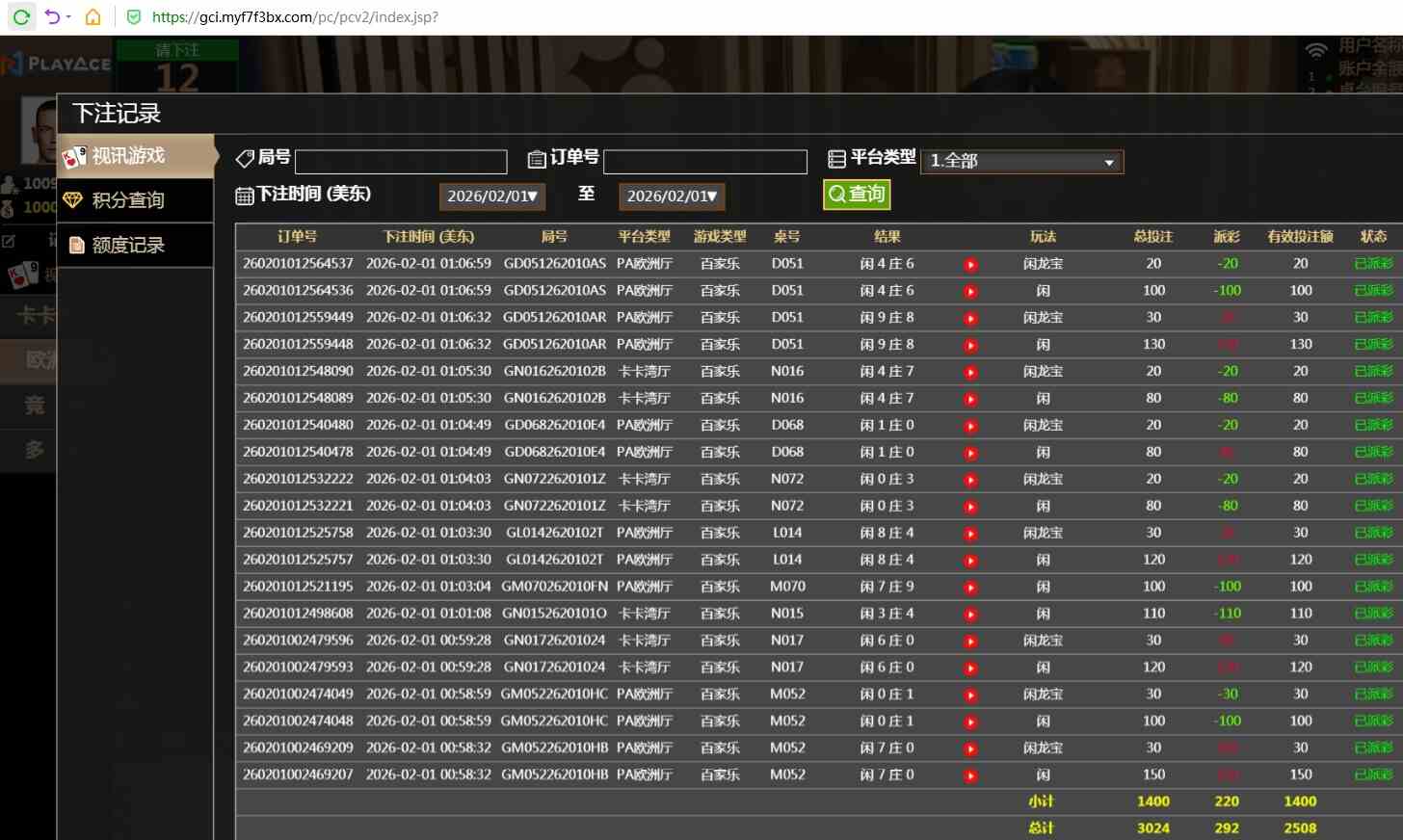This screenshot has height=840, width=1403.
Task: Switch to the 积分查询 tab
Action: tap(135, 200)
